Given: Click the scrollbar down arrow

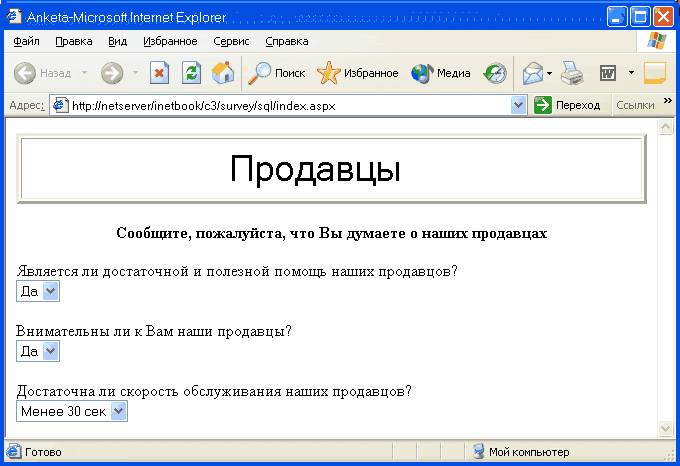Looking at the screenshot, I should tap(665, 428).
